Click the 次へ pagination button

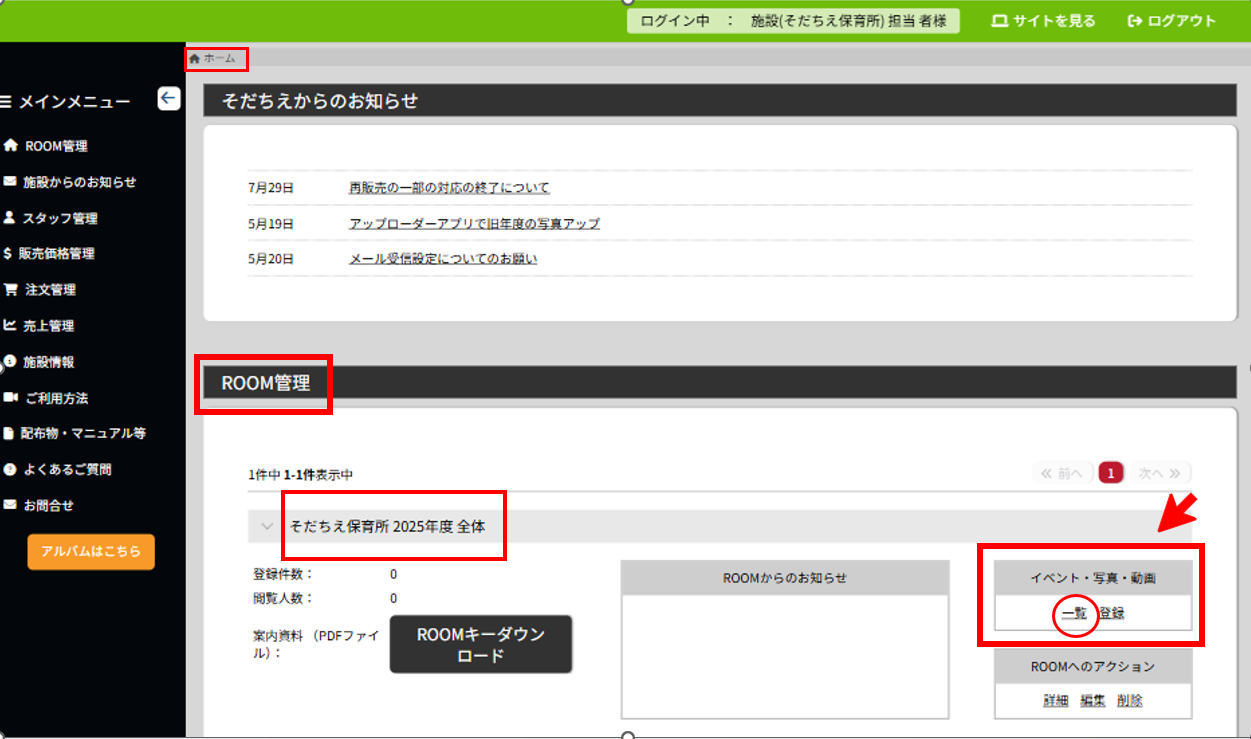click(1159, 473)
